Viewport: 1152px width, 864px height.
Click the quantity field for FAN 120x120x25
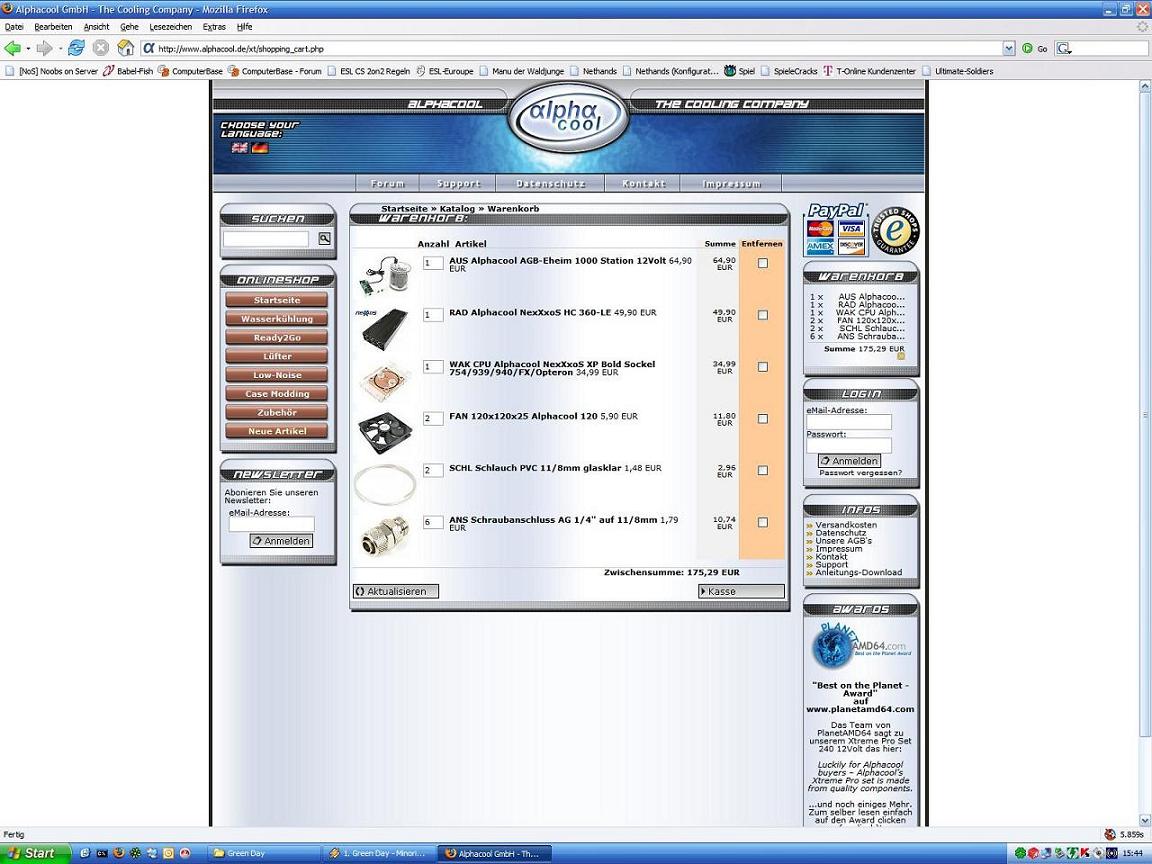[x=433, y=419]
